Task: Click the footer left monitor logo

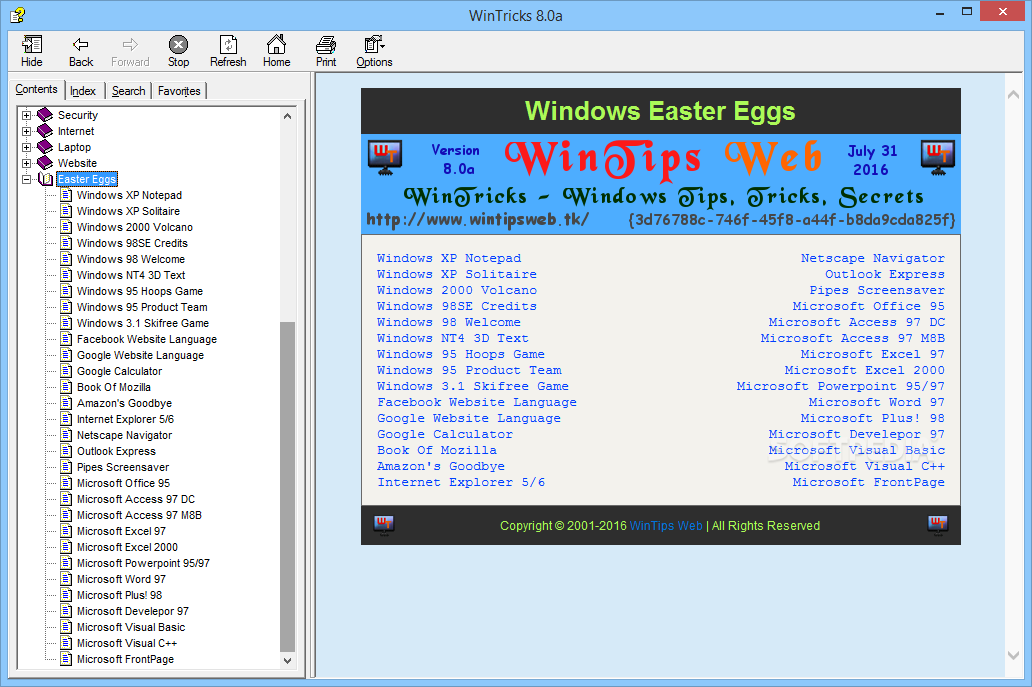Action: click(x=384, y=525)
